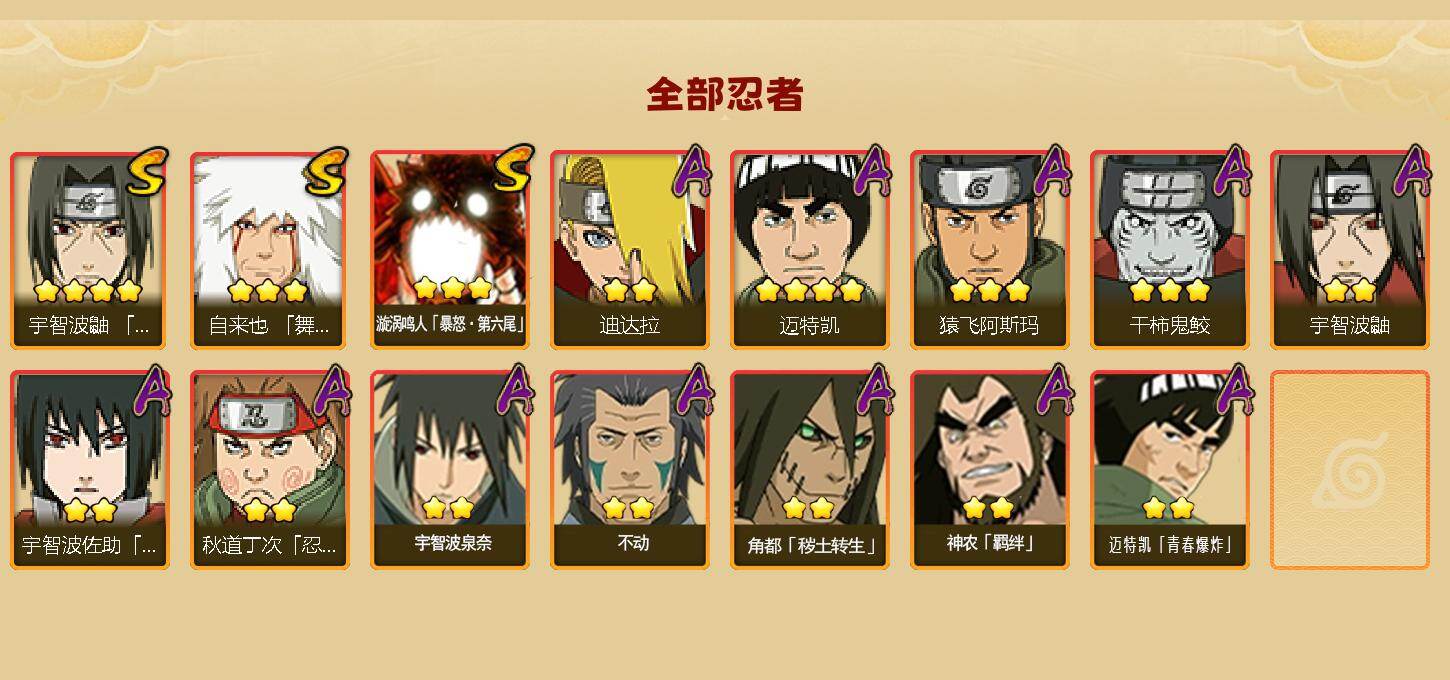
Task: Pick the 干柿鬼鲛 ninja card
Action: [1169, 250]
